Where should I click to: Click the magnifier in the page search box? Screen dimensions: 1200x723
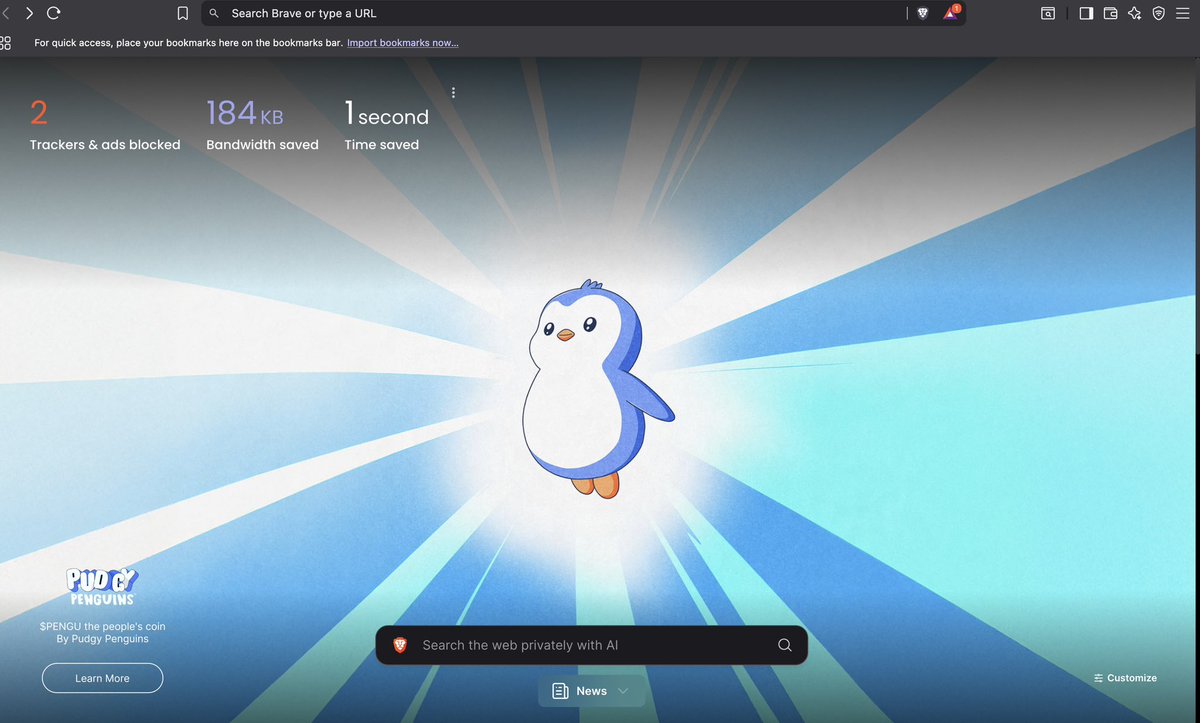coord(785,645)
